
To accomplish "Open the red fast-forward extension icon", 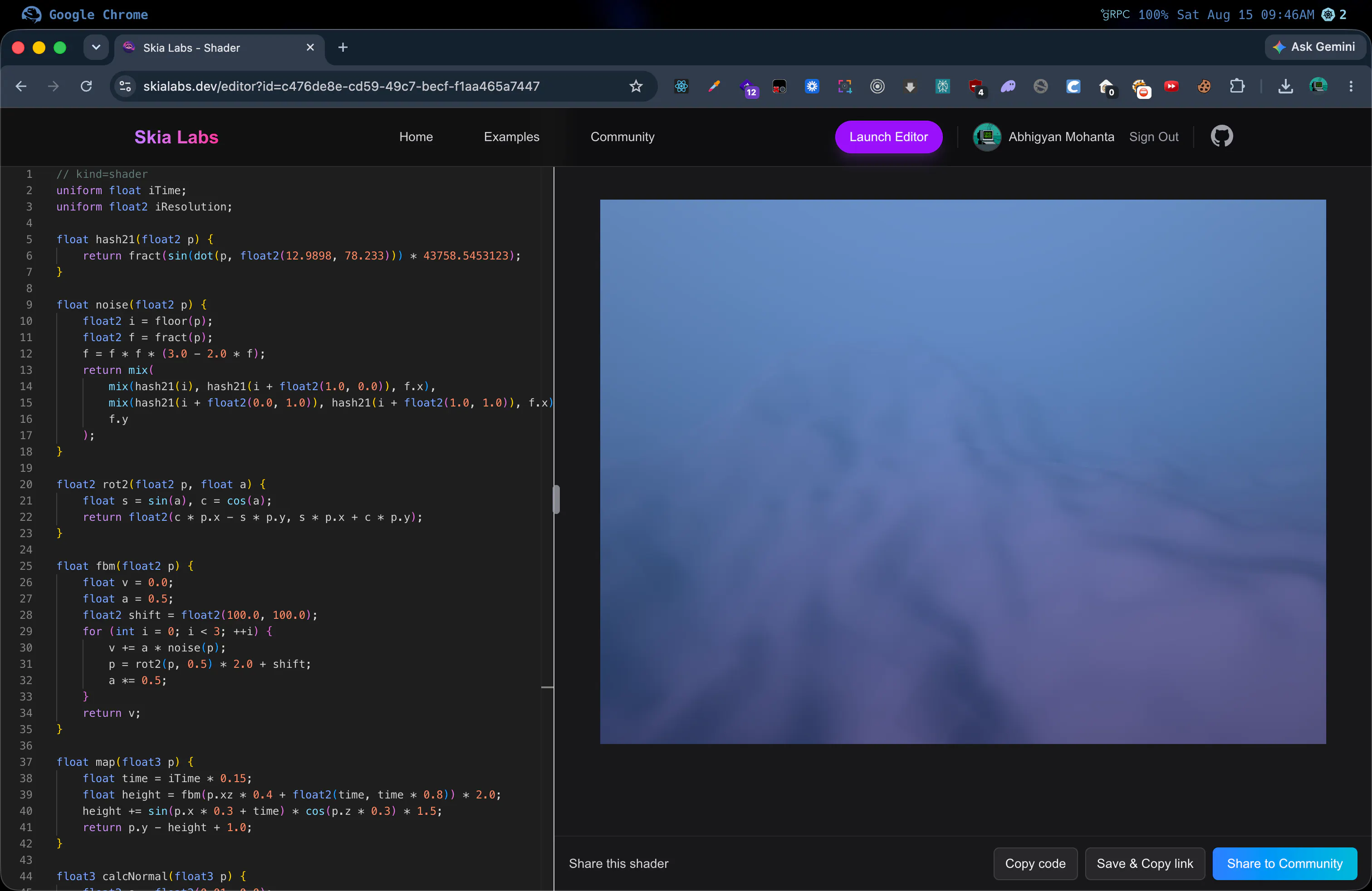I will (1171, 87).
